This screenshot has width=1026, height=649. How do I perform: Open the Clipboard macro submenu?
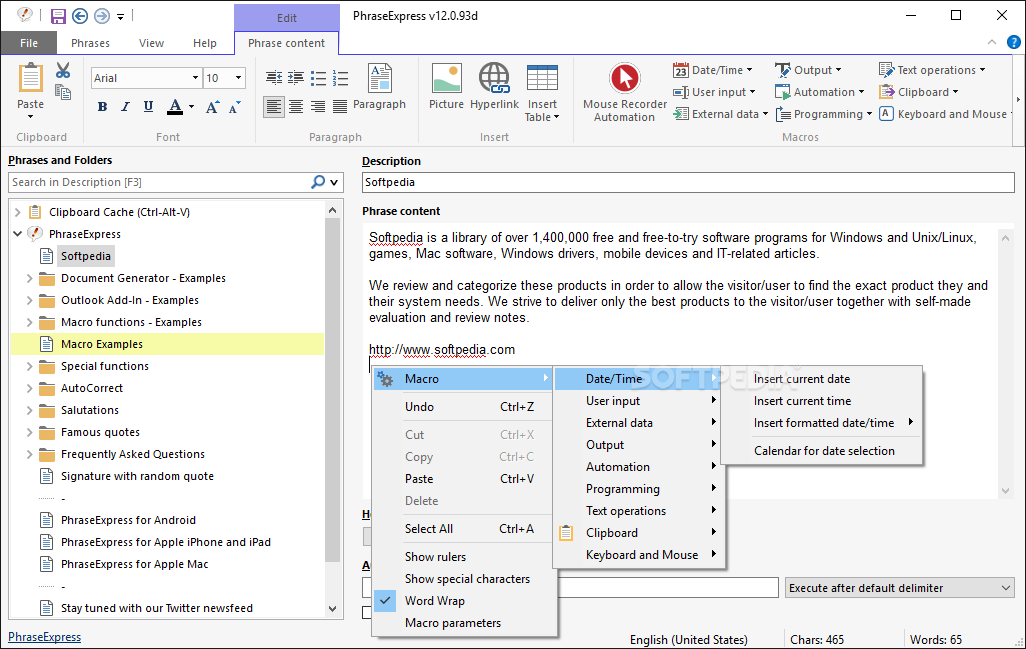pos(638,533)
